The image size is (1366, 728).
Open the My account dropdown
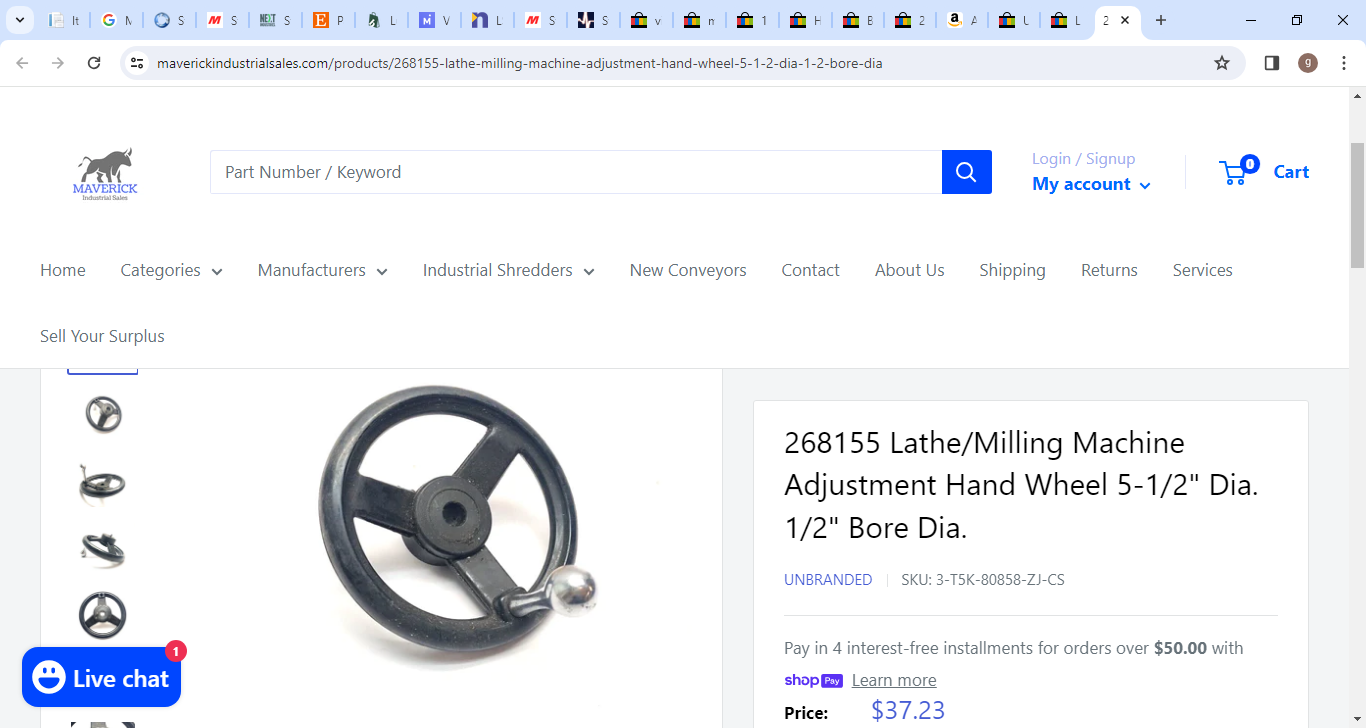tap(1091, 184)
